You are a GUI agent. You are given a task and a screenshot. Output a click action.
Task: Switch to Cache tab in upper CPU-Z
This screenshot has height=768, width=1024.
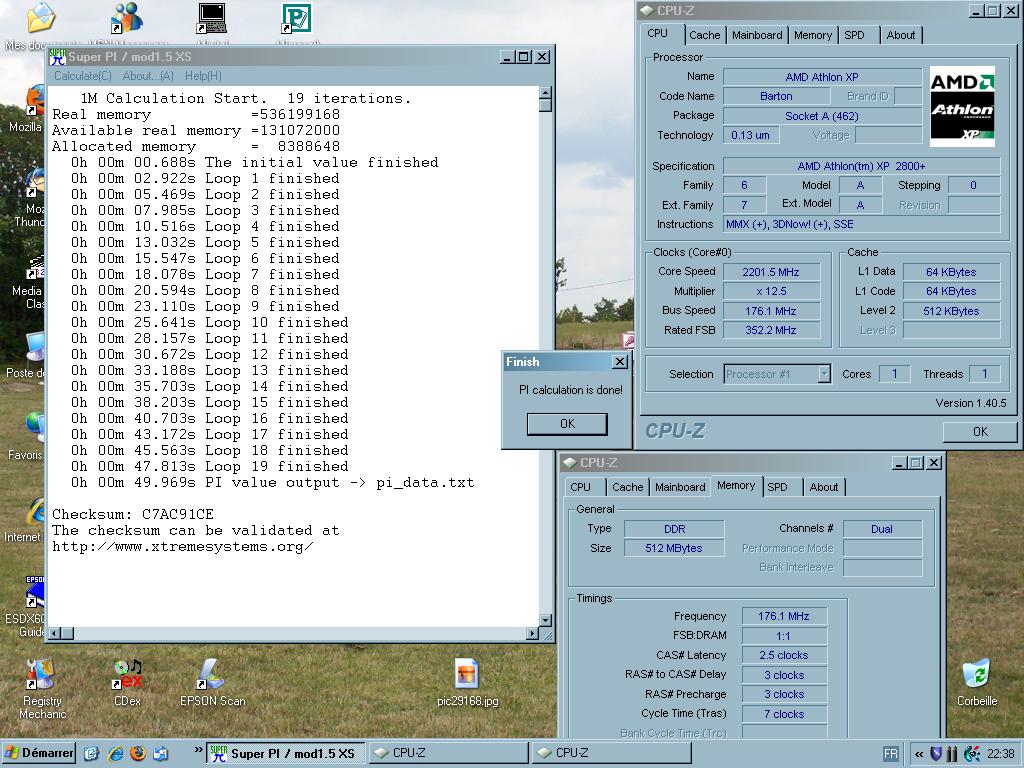click(704, 35)
